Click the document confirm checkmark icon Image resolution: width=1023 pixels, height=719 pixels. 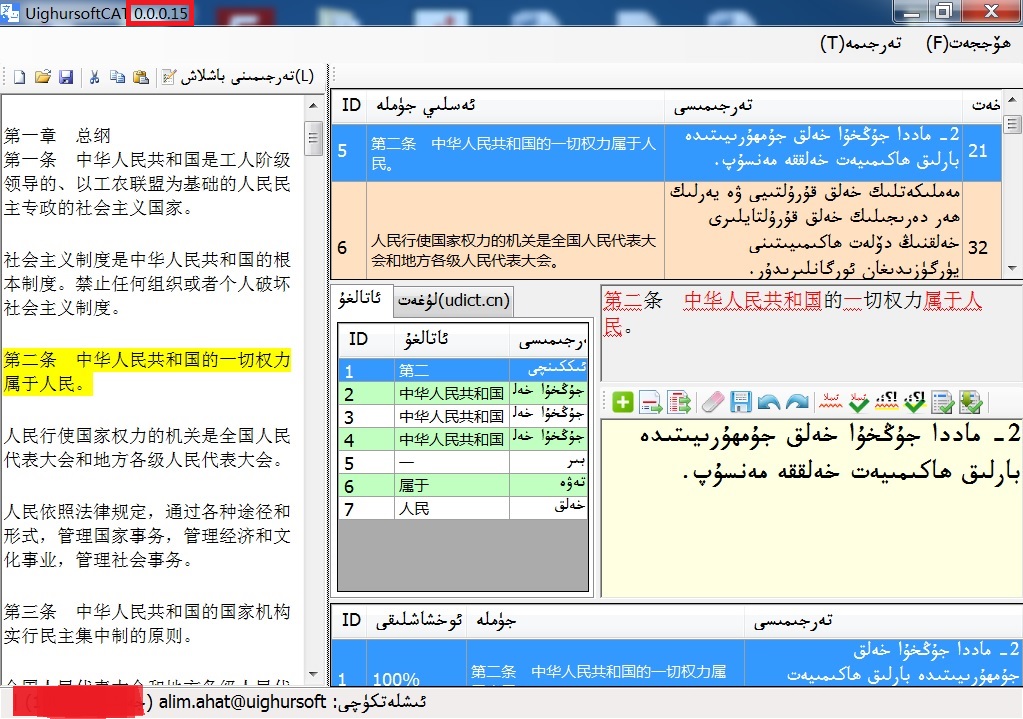(x=943, y=402)
